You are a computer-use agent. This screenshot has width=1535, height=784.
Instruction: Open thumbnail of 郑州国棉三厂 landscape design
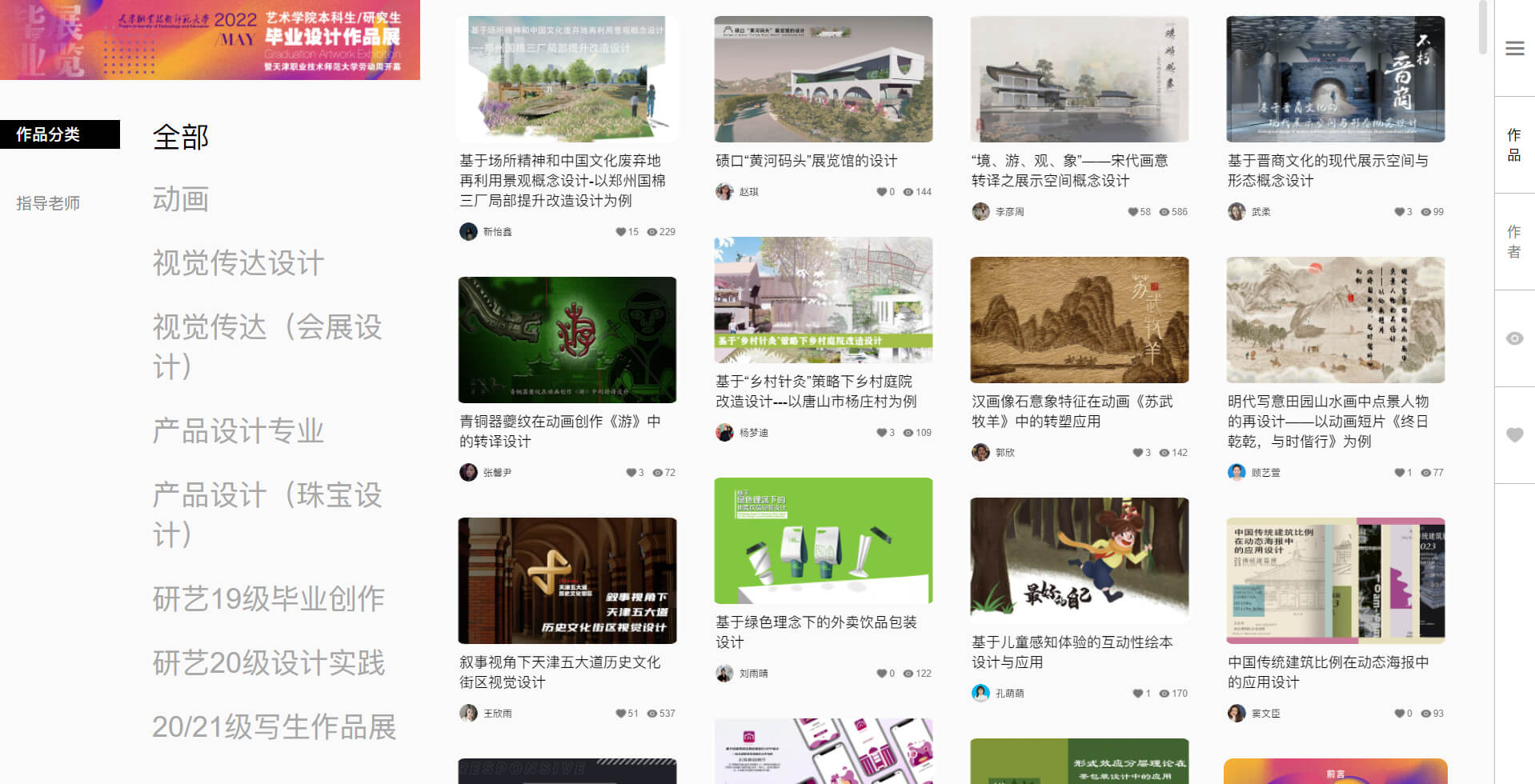click(x=567, y=79)
